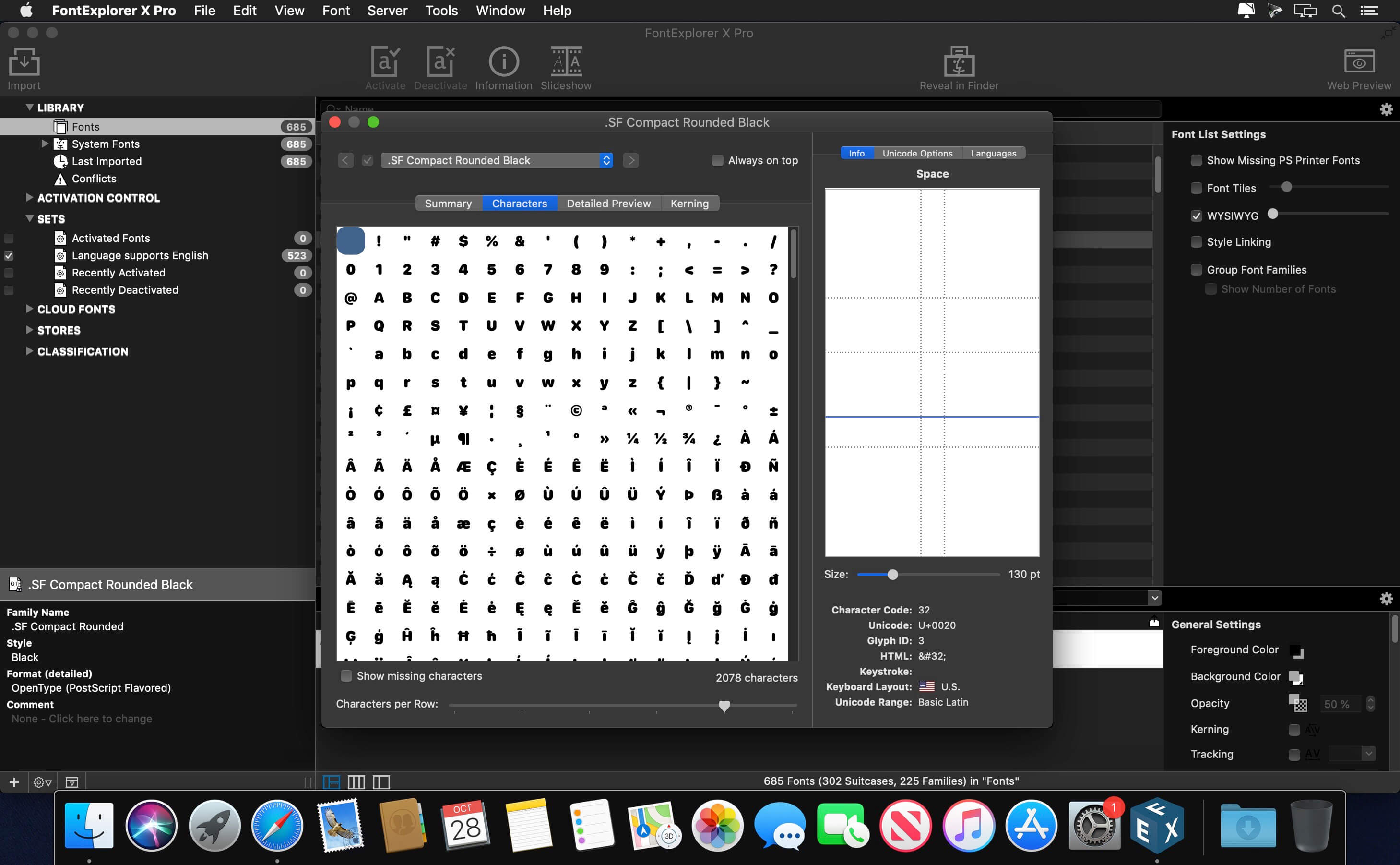Enable Group Font Families checkbox
1400x865 pixels.
point(1196,270)
